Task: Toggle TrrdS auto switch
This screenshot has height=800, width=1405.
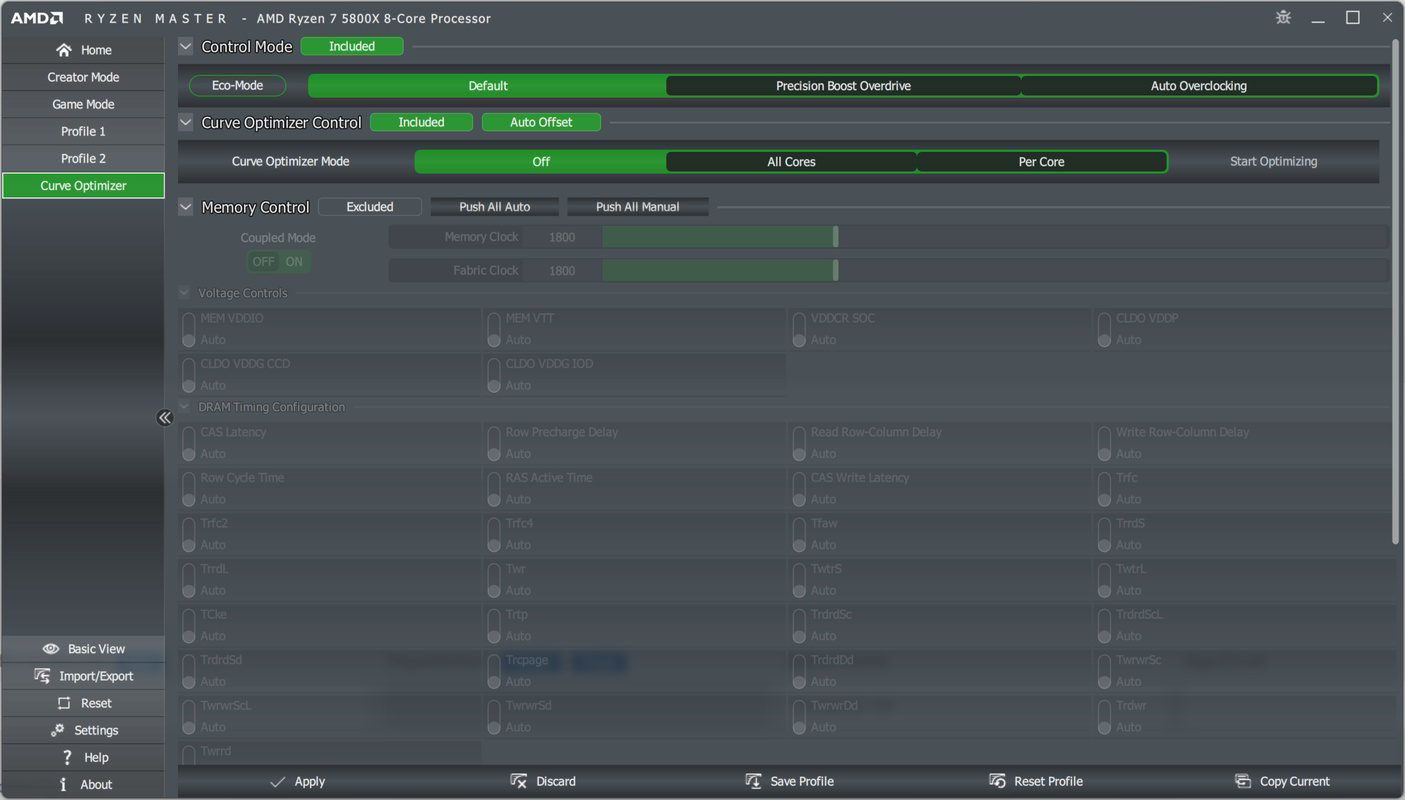Action: click(1104, 534)
